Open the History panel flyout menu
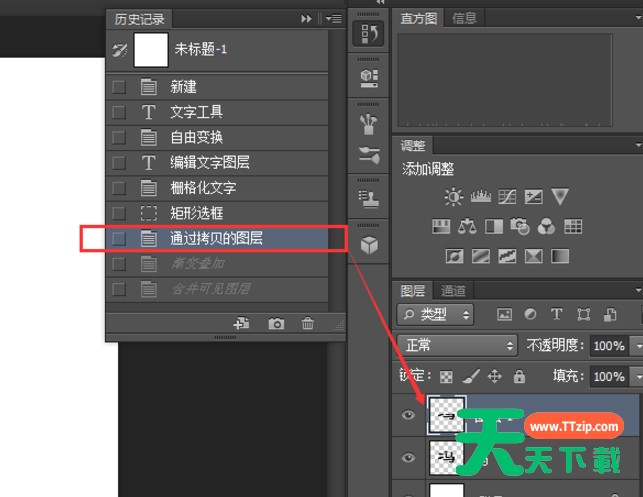The image size is (643, 497). point(333,19)
